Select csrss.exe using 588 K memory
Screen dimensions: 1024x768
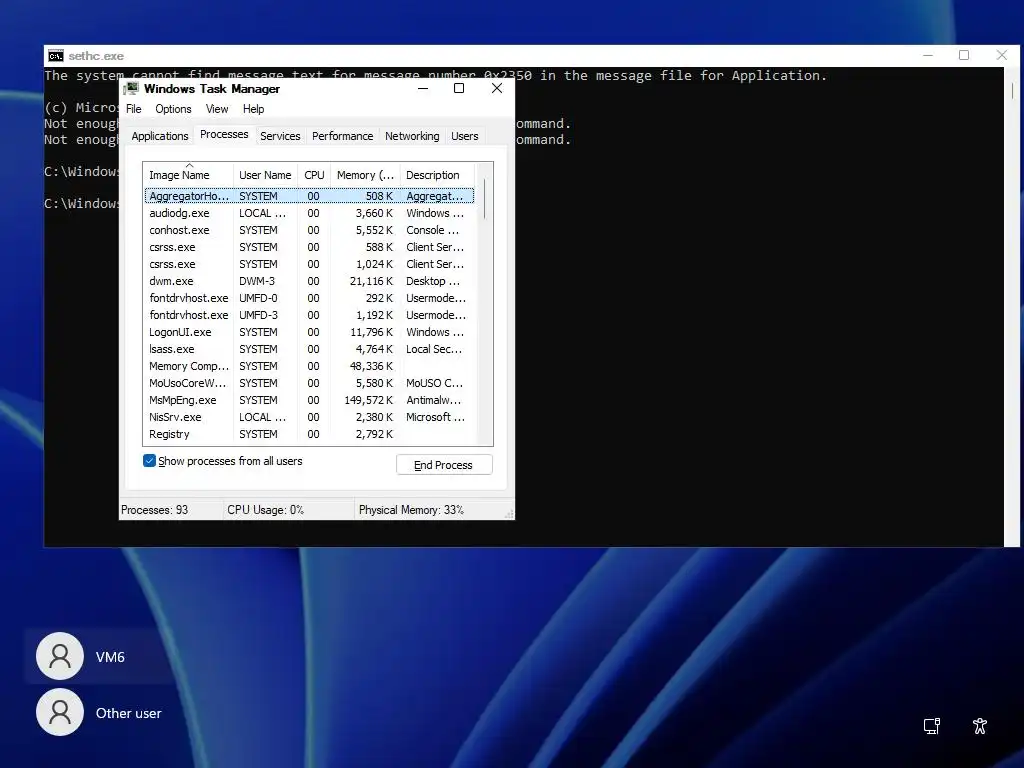(309, 247)
